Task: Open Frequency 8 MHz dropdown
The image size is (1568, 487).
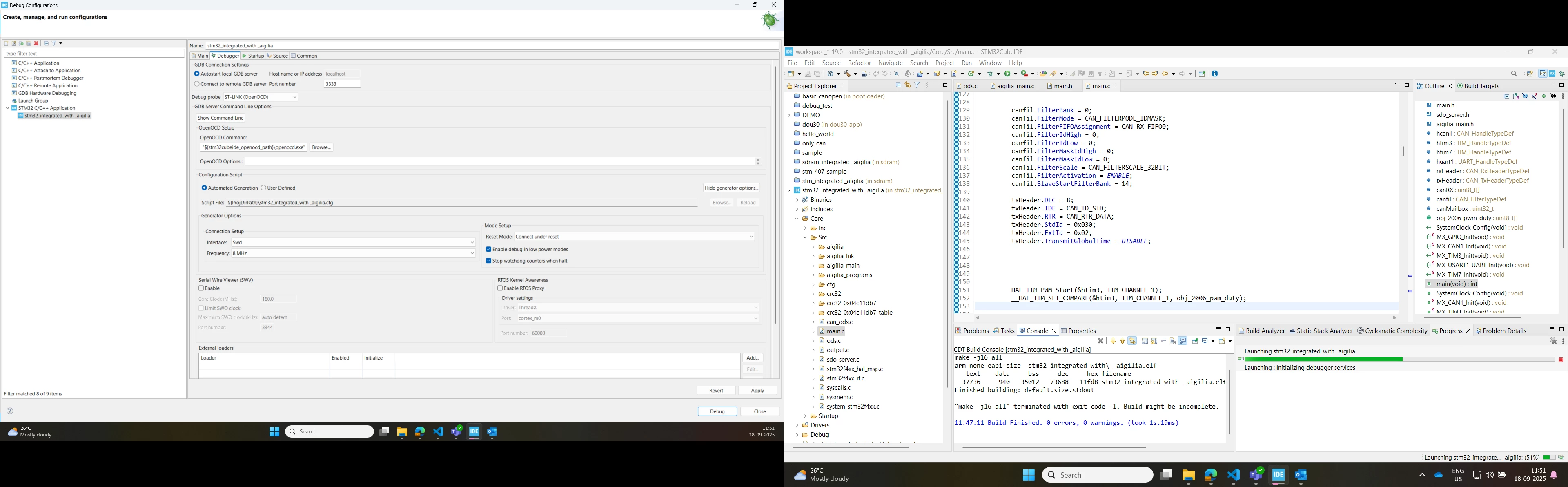Action: (353, 253)
